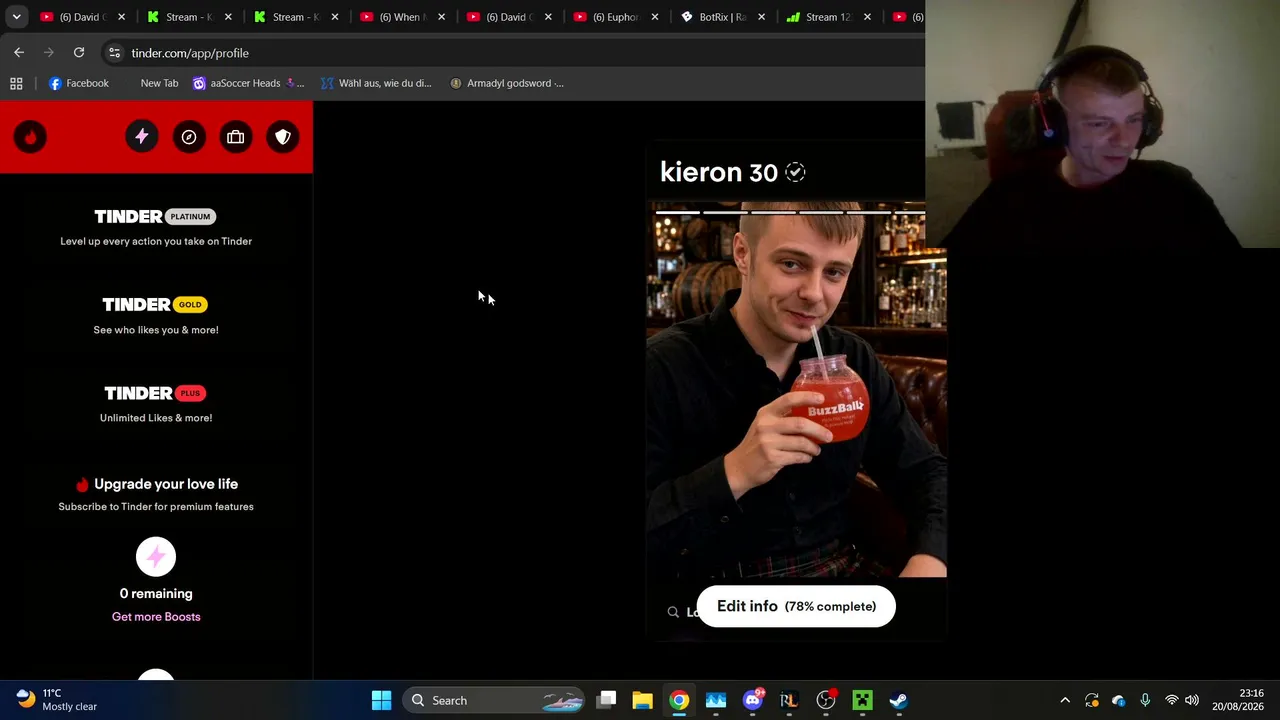Open kieron's profile photo
Screen dimensions: 1280x720
click(796, 390)
